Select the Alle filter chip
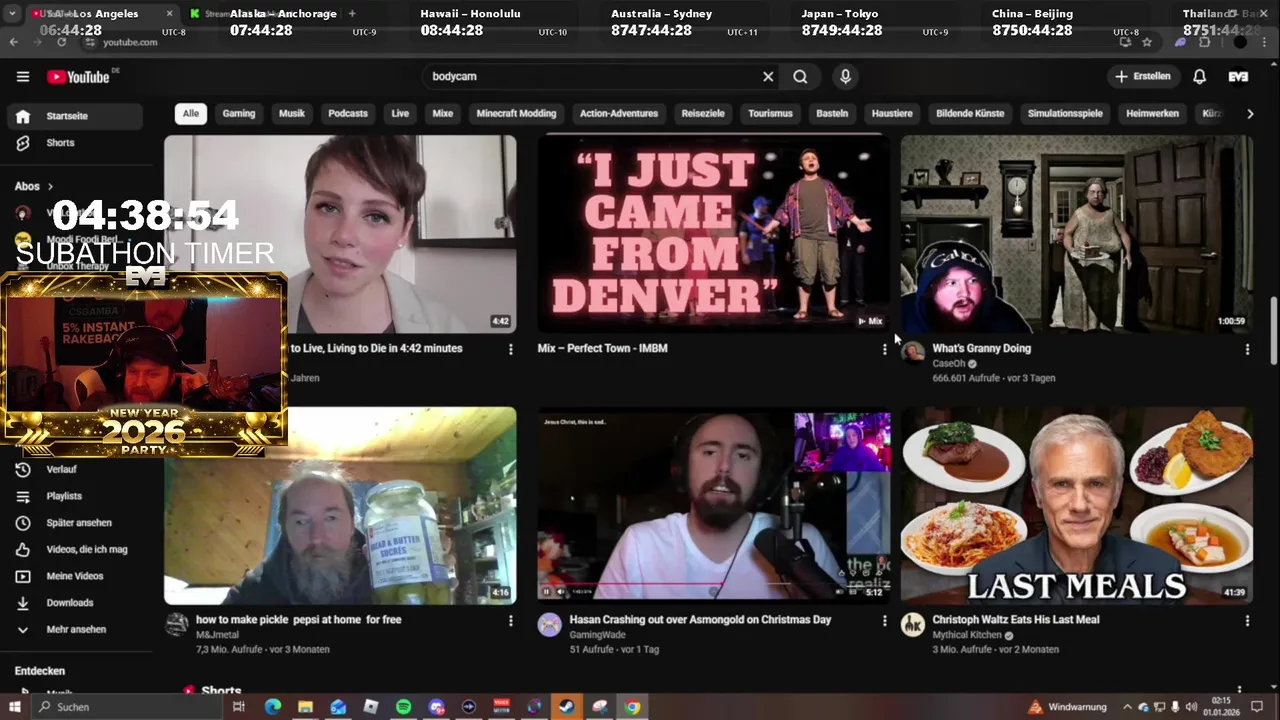The width and height of the screenshot is (1280, 720). click(191, 114)
